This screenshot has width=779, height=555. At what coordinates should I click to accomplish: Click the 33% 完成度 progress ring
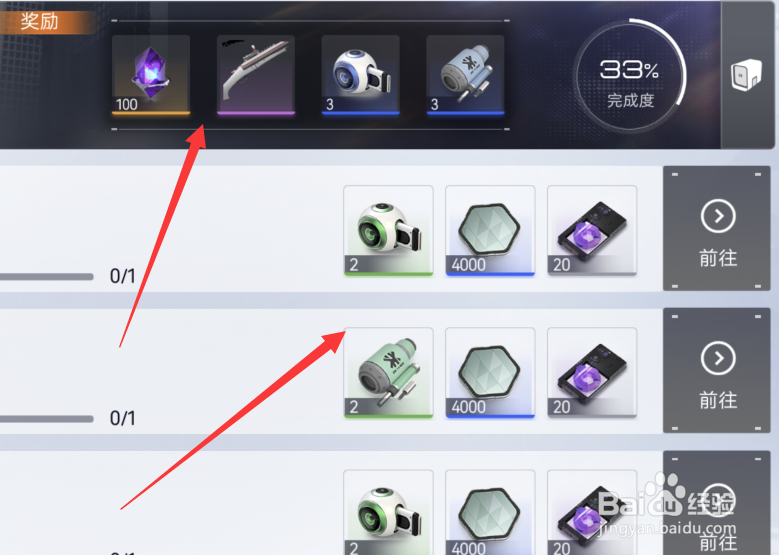(x=630, y=76)
